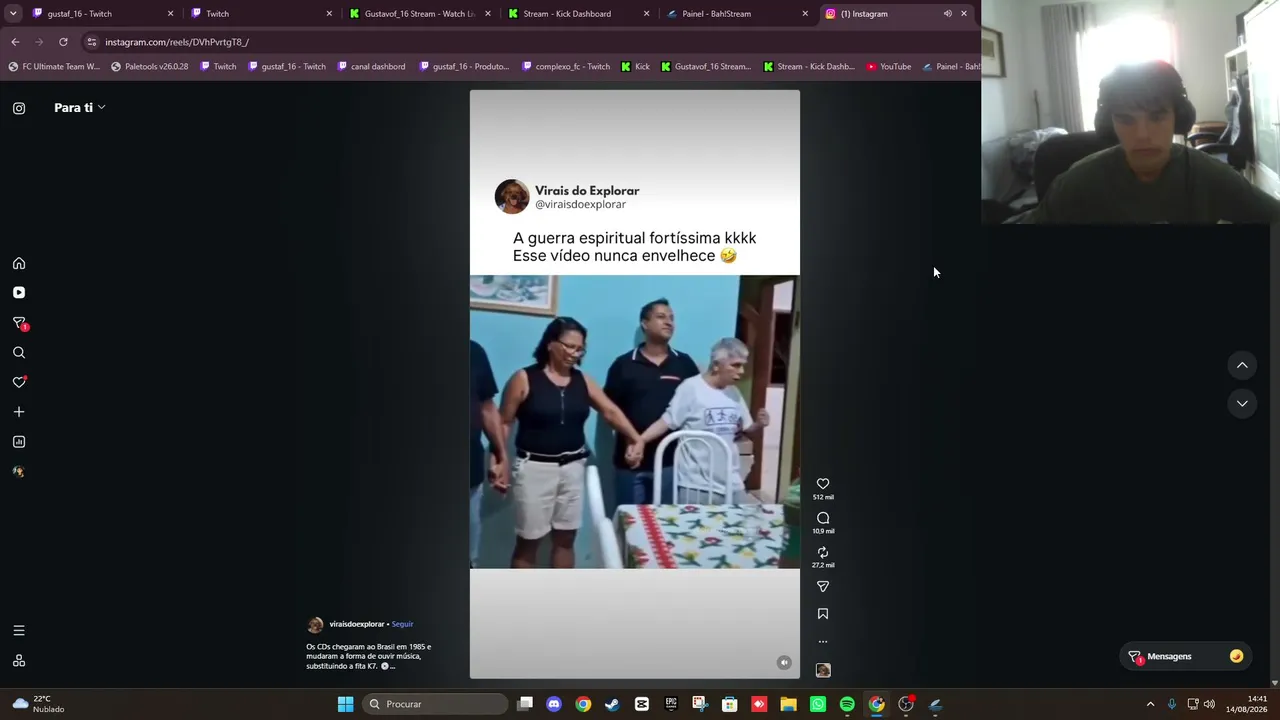Viewport: 1280px width, 720px height.
Task: Open profile avatar in the left sidebar
Action: coord(19,471)
